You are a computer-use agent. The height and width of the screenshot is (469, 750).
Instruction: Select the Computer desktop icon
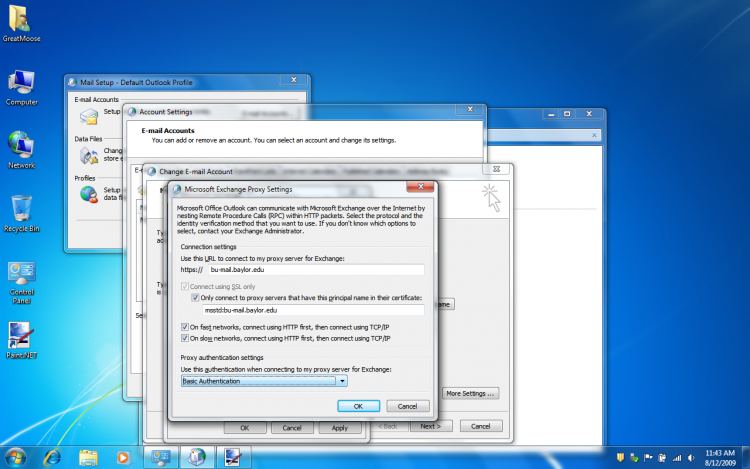pyautogui.click(x=21, y=87)
